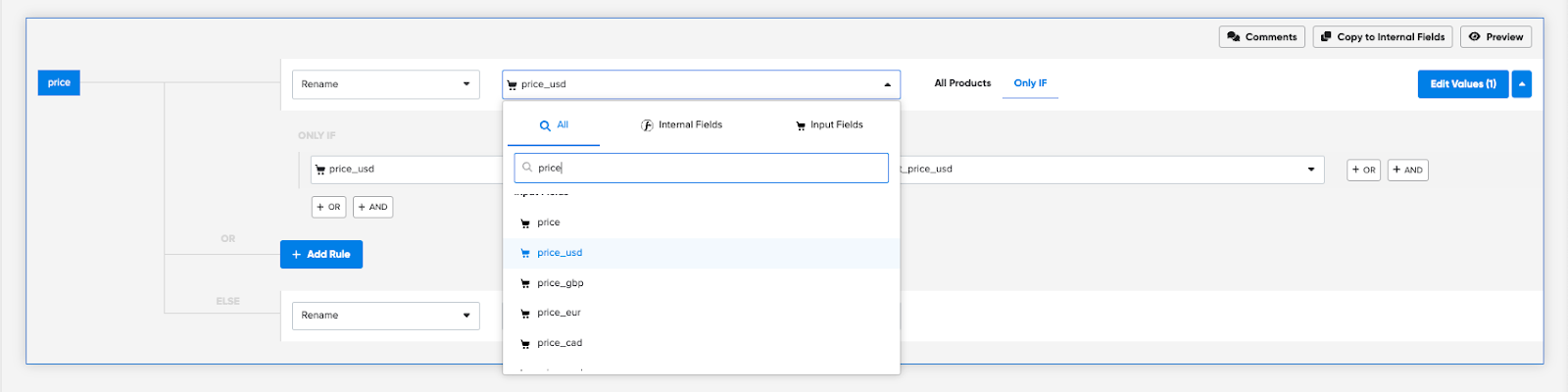This screenshot has width=1568, height=392.
Task: Click the Internal Fields function icon
Action: point(647,125)
